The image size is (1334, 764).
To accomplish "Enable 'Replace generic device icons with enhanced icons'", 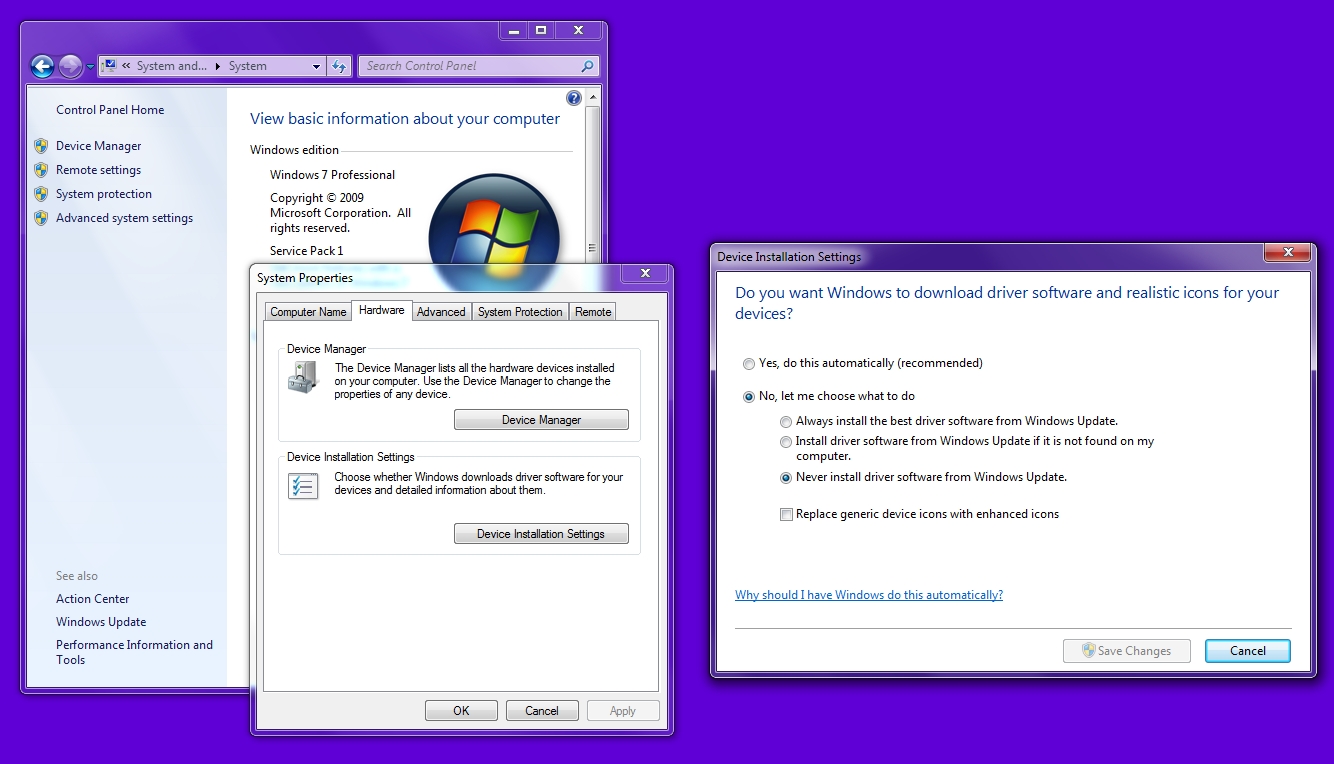I will tap(919, 514).
